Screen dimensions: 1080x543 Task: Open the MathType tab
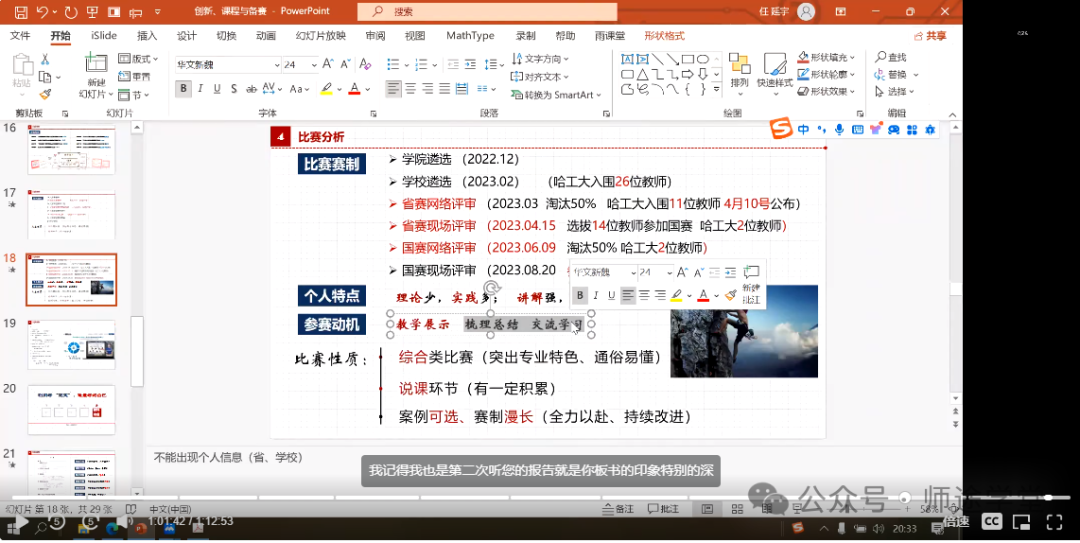point(470,36)
